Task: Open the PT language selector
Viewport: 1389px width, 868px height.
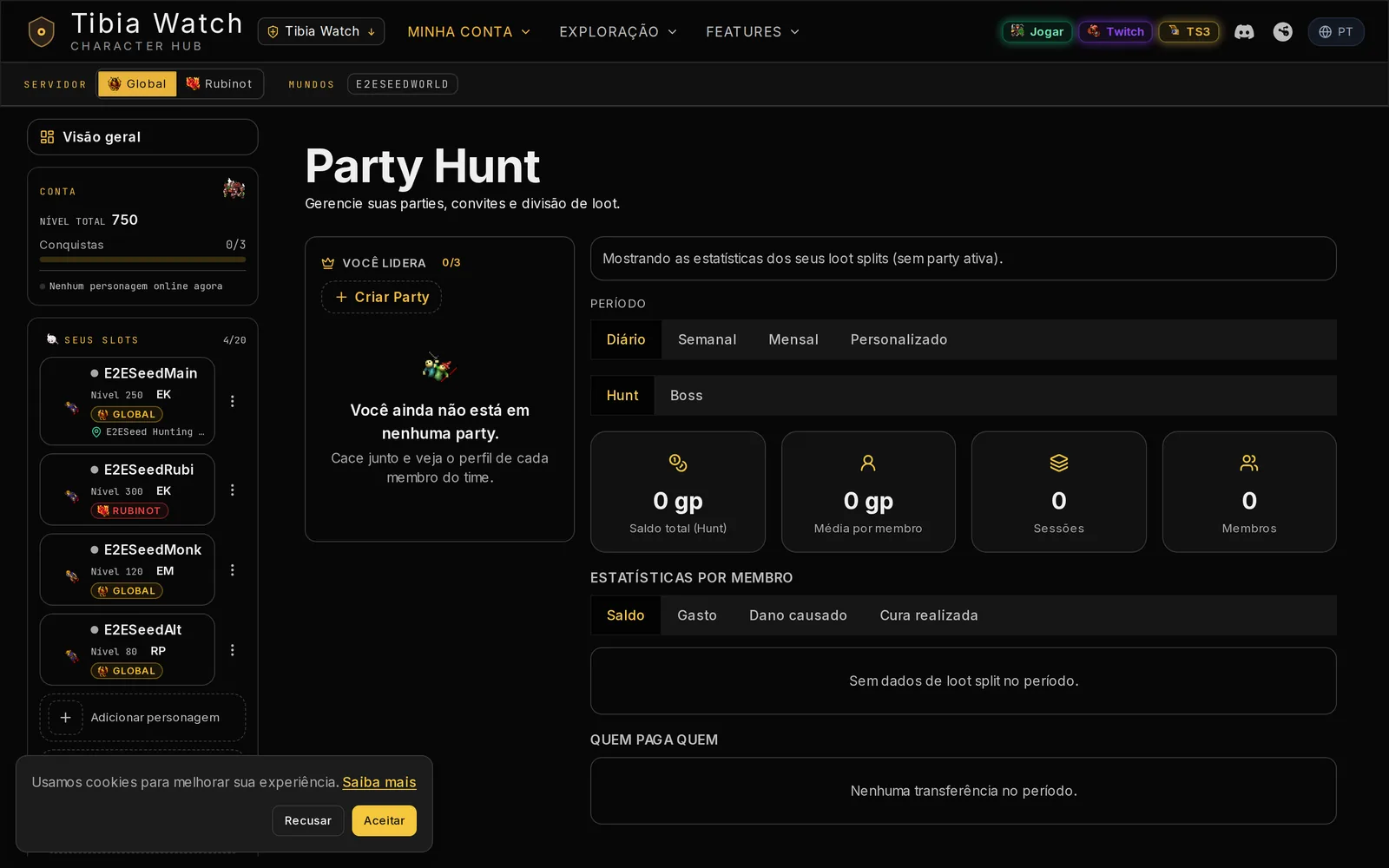Action: point(1335,32)
